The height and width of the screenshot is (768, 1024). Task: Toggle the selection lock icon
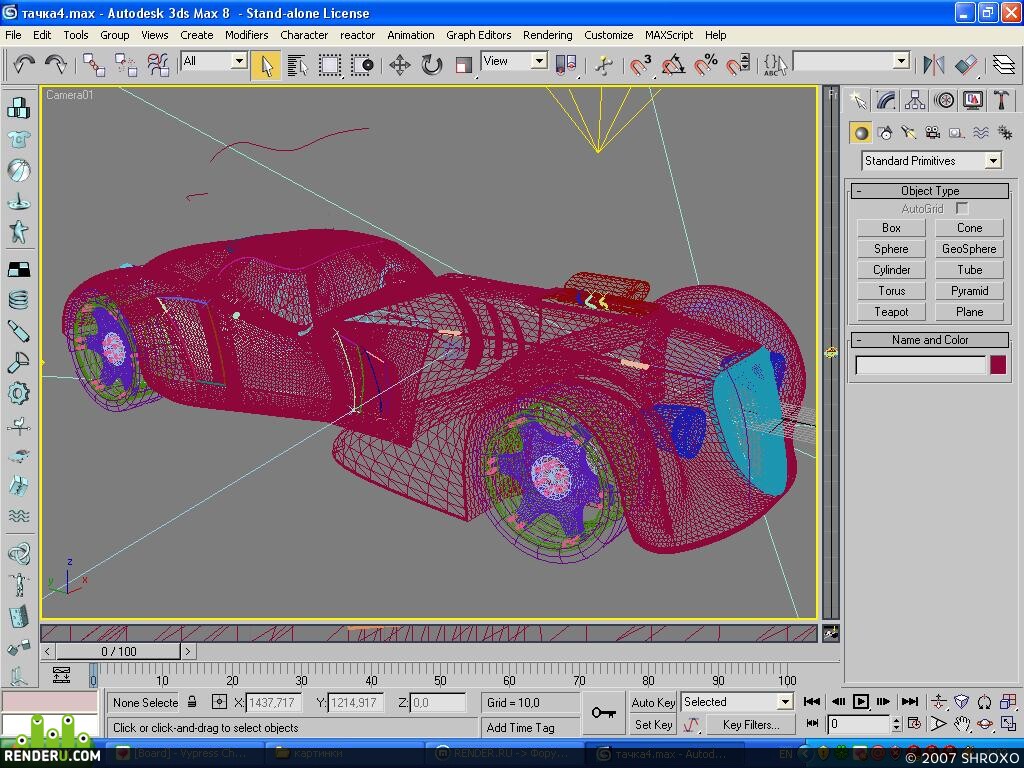192,702
